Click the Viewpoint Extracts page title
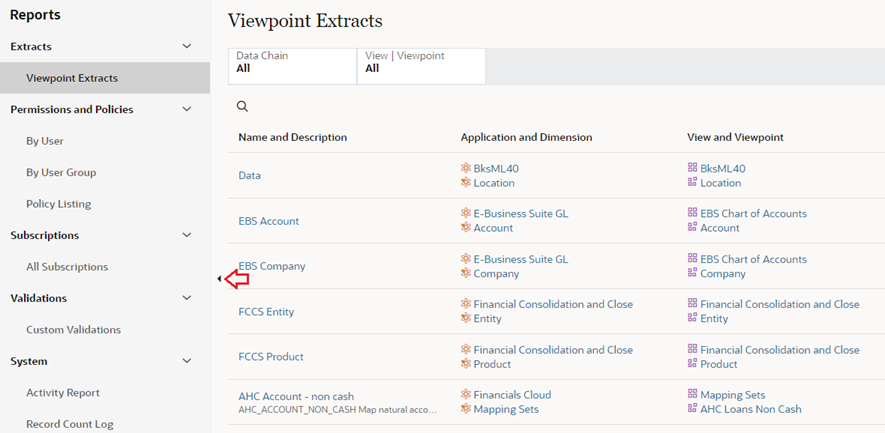This screenshot has width=885, height=433. pyautogui.click(x=305, y=21)
